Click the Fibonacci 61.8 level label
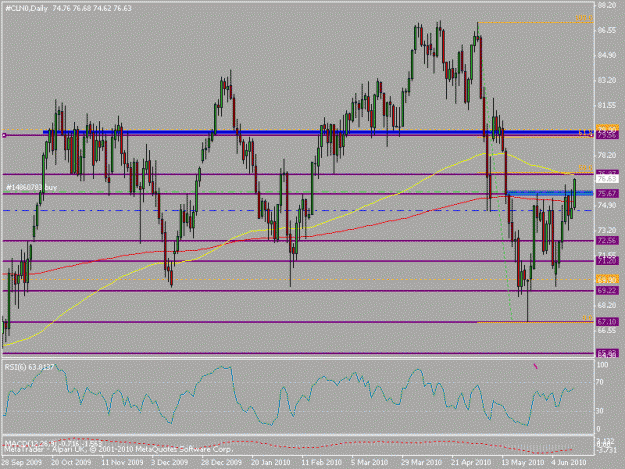The image size is (625, 469). [x=586, y=133]
